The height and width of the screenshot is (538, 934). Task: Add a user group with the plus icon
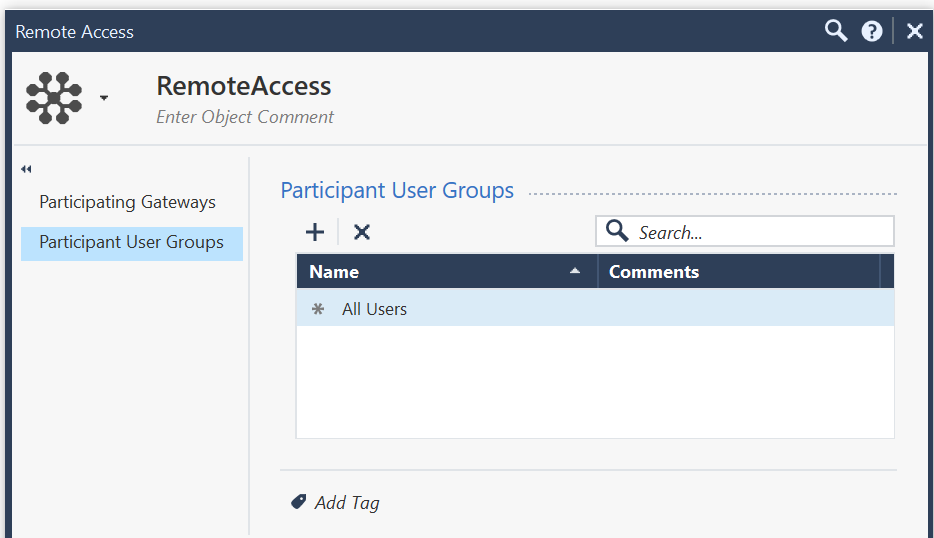315,232
